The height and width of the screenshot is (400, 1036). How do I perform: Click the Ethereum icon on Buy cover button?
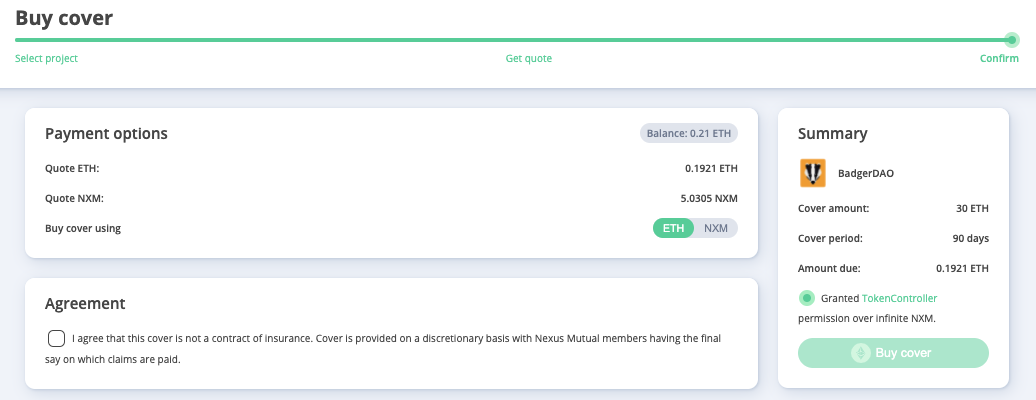coord(861,353)
